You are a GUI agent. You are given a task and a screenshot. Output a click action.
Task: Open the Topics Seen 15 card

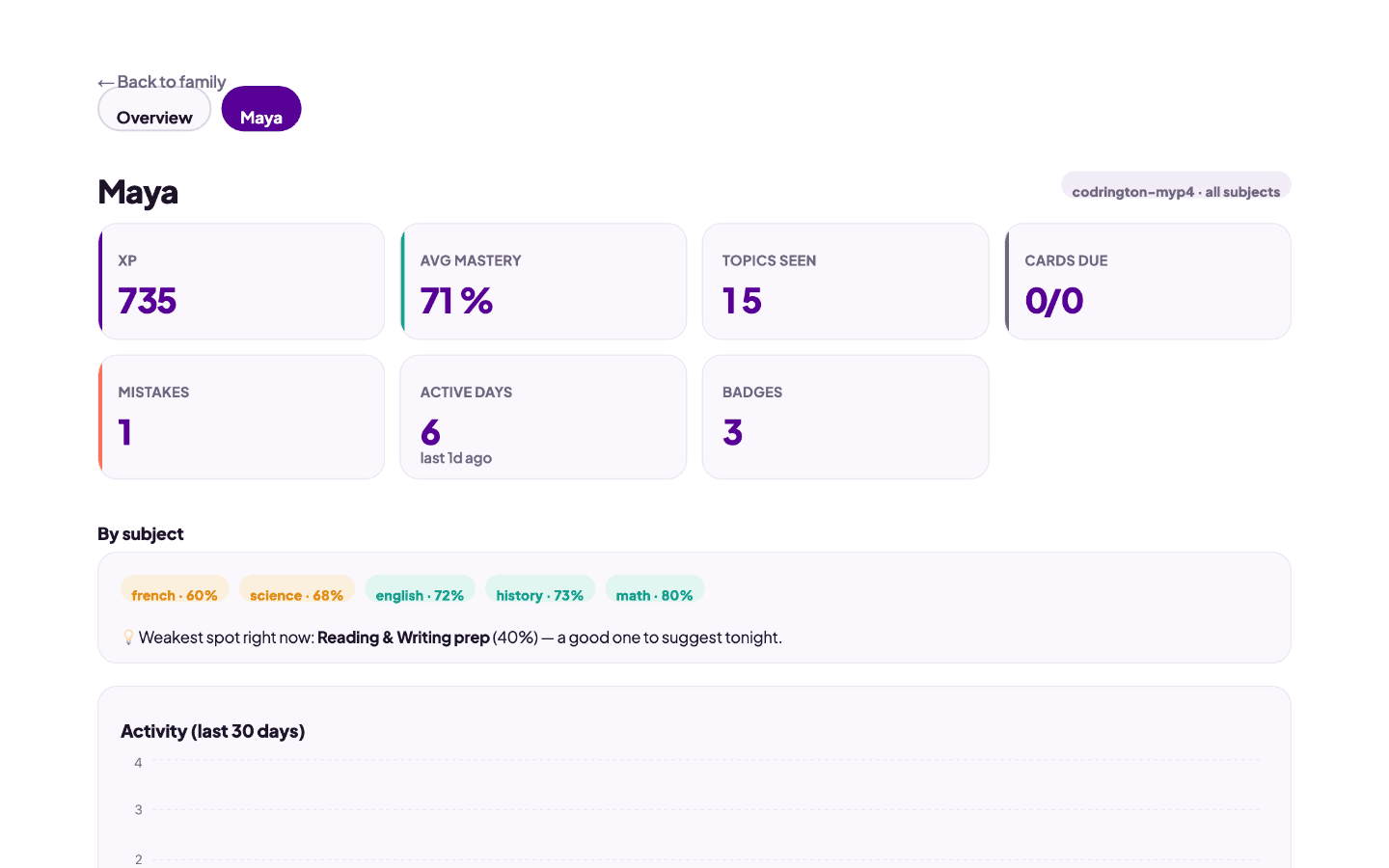(845, 282)
